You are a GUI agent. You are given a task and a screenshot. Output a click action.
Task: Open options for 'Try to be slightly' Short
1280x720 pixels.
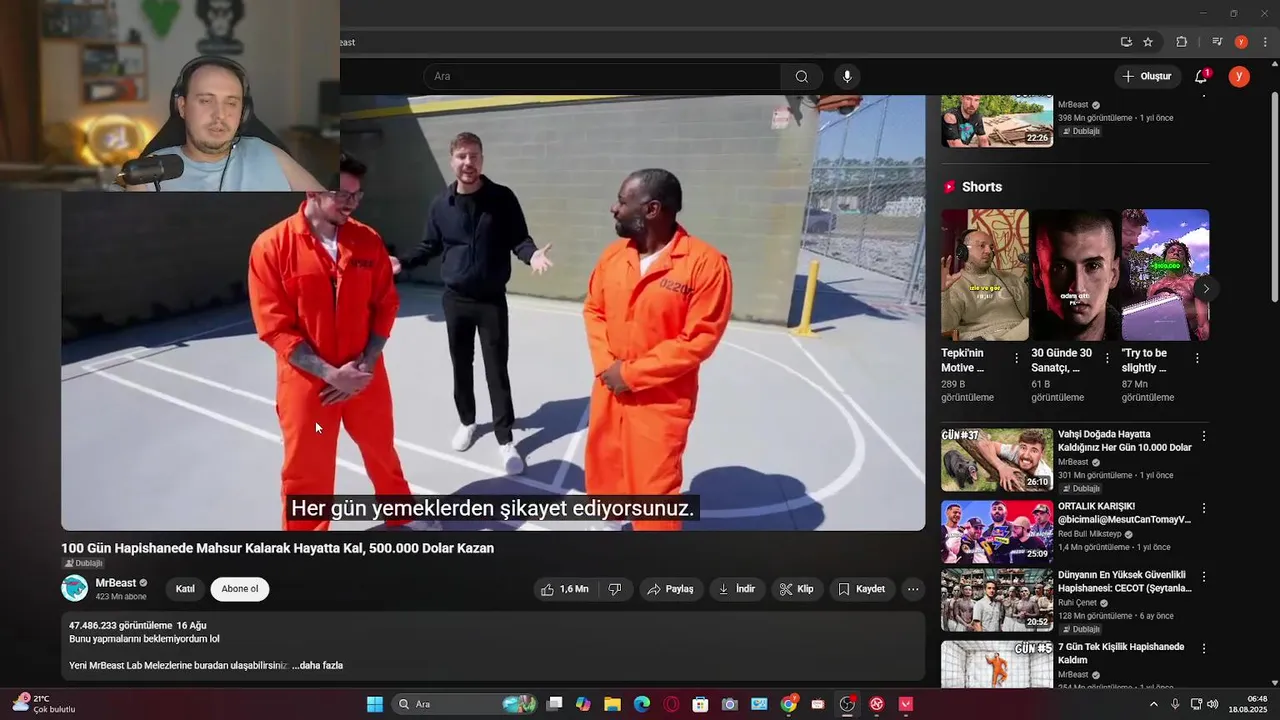[1197, 358]
